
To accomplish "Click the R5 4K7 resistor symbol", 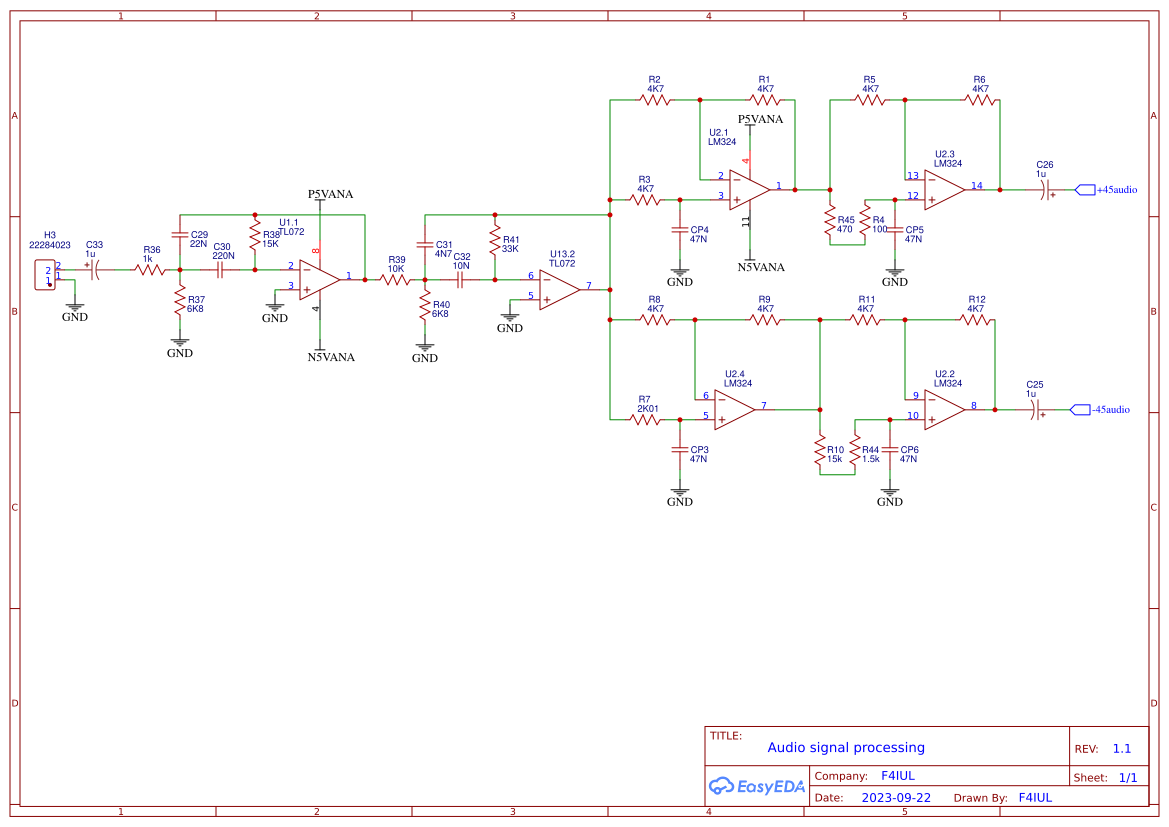I will tap(870, 100).
